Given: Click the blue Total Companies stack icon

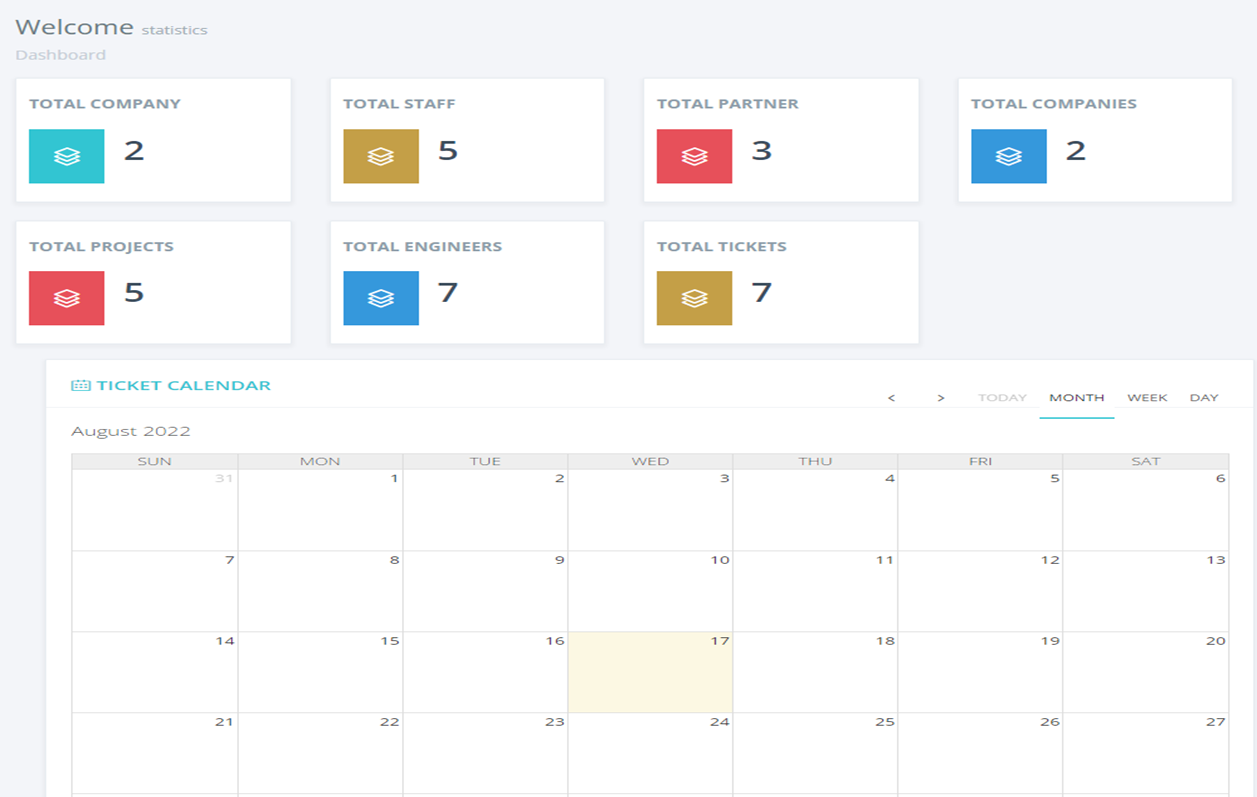Looking at the screenshot, I should [x=1008, y=156].
